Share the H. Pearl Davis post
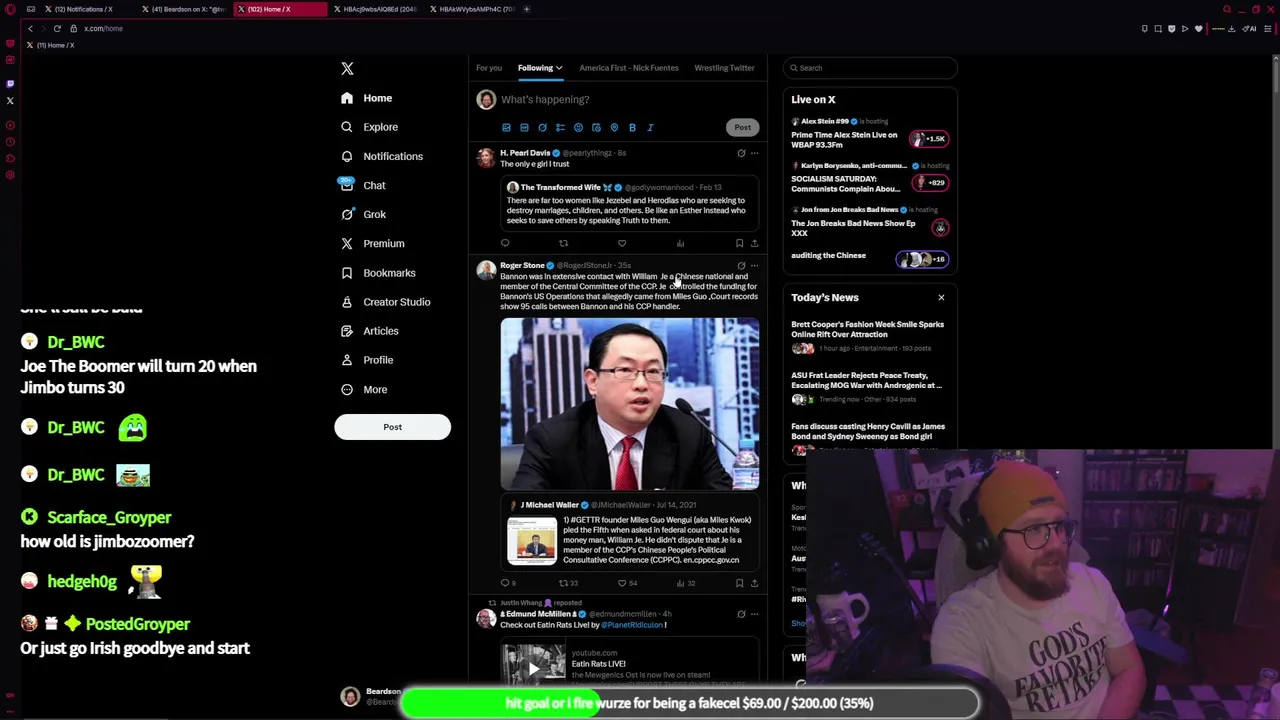Viewport: 1280px width, 720px height. click(754, 243)
